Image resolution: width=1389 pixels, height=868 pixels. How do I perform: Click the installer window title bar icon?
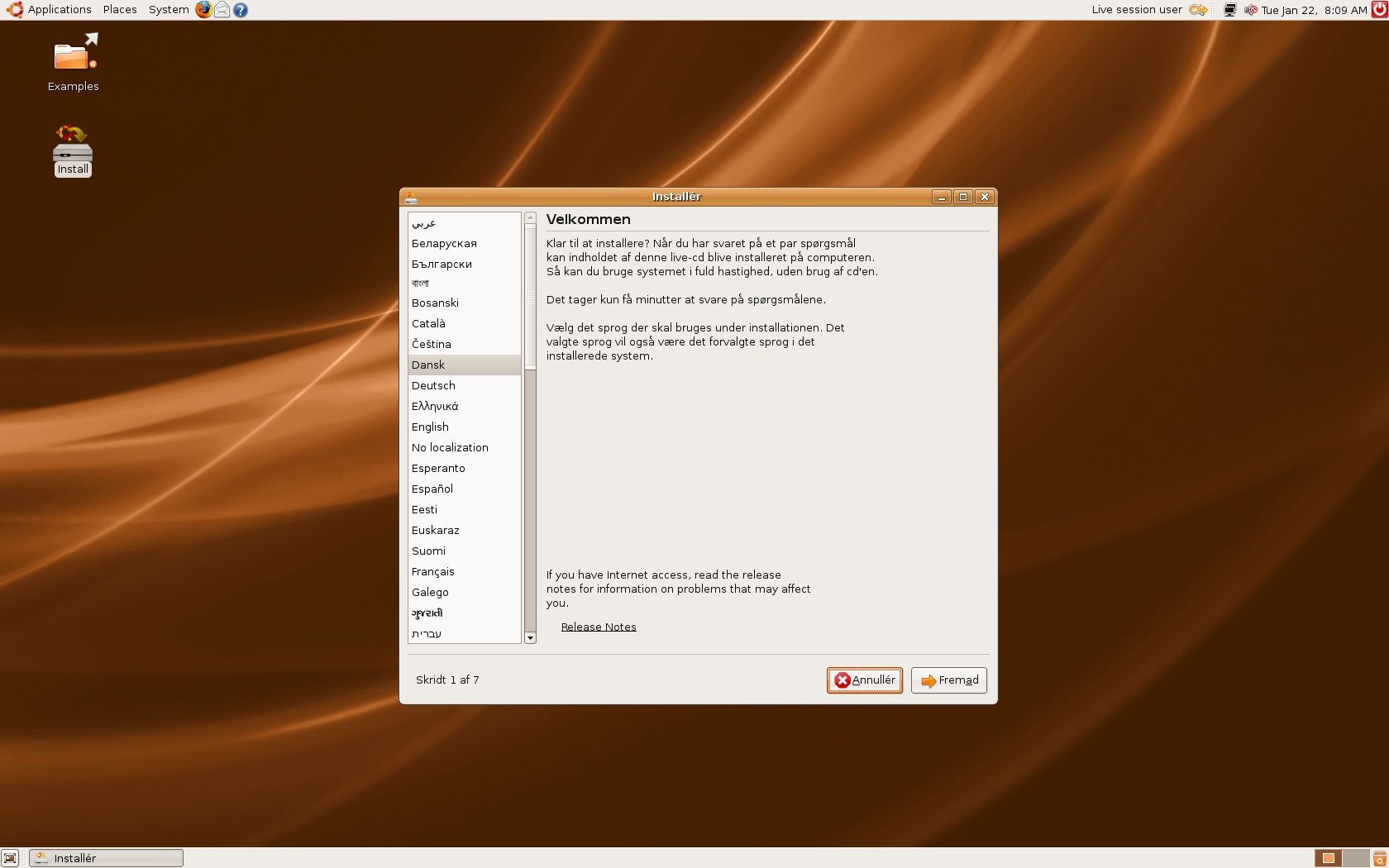411,197
